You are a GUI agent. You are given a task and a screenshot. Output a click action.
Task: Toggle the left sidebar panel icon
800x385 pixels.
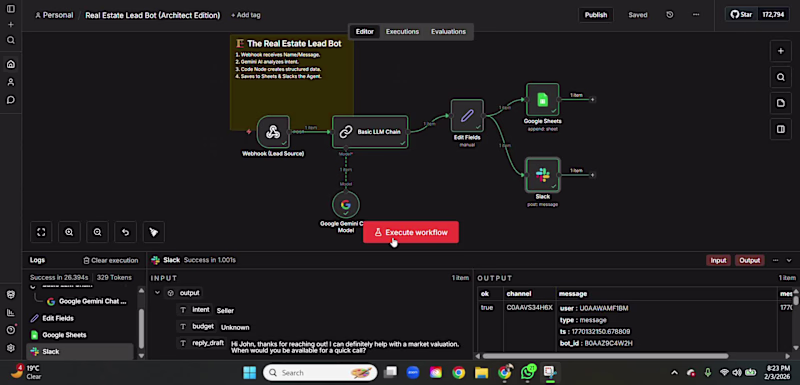click(11, 9)
